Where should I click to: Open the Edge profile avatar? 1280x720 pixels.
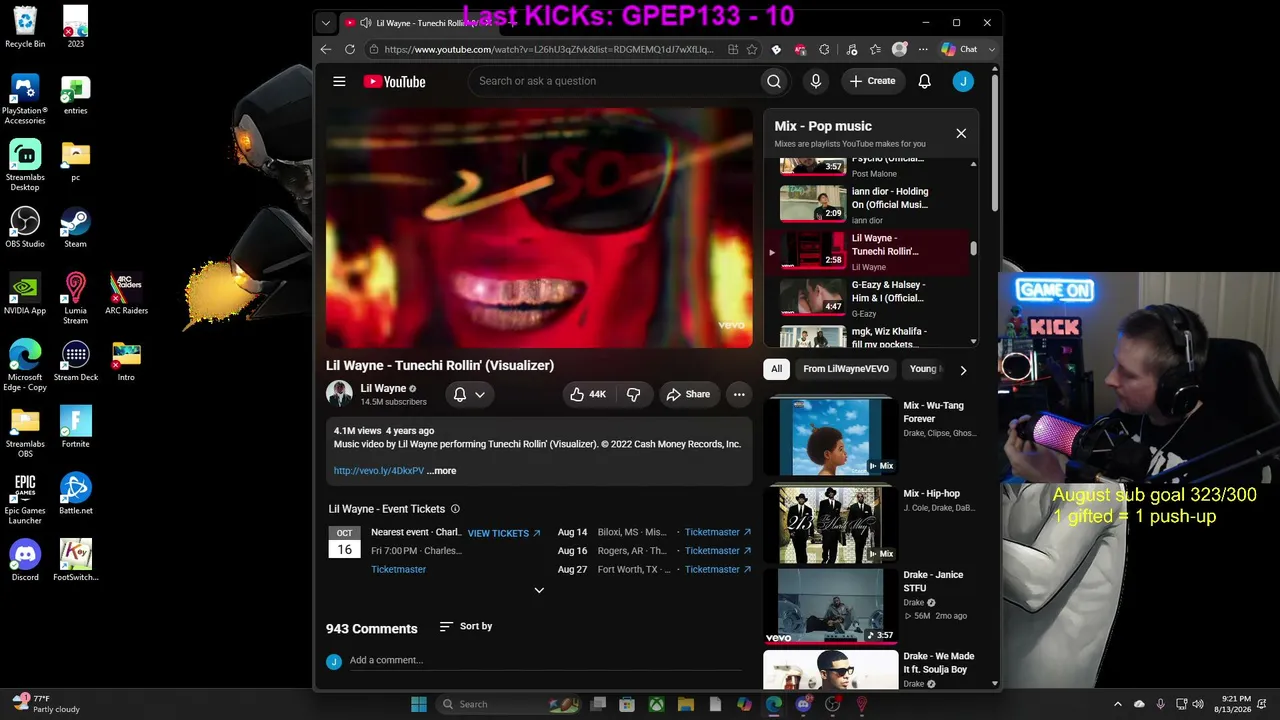tap(899, 49)
